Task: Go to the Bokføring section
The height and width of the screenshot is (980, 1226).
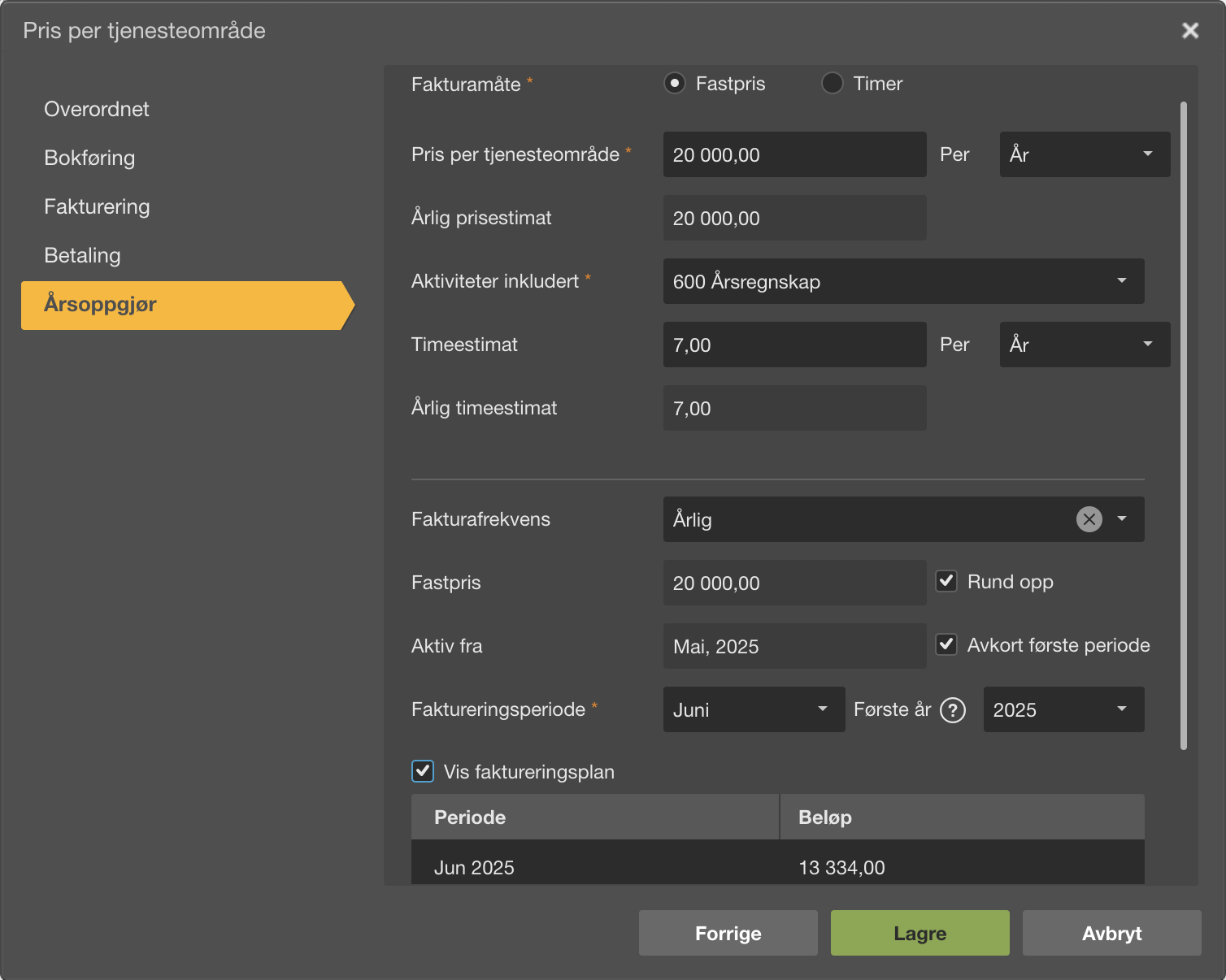Action: point(89,158)
